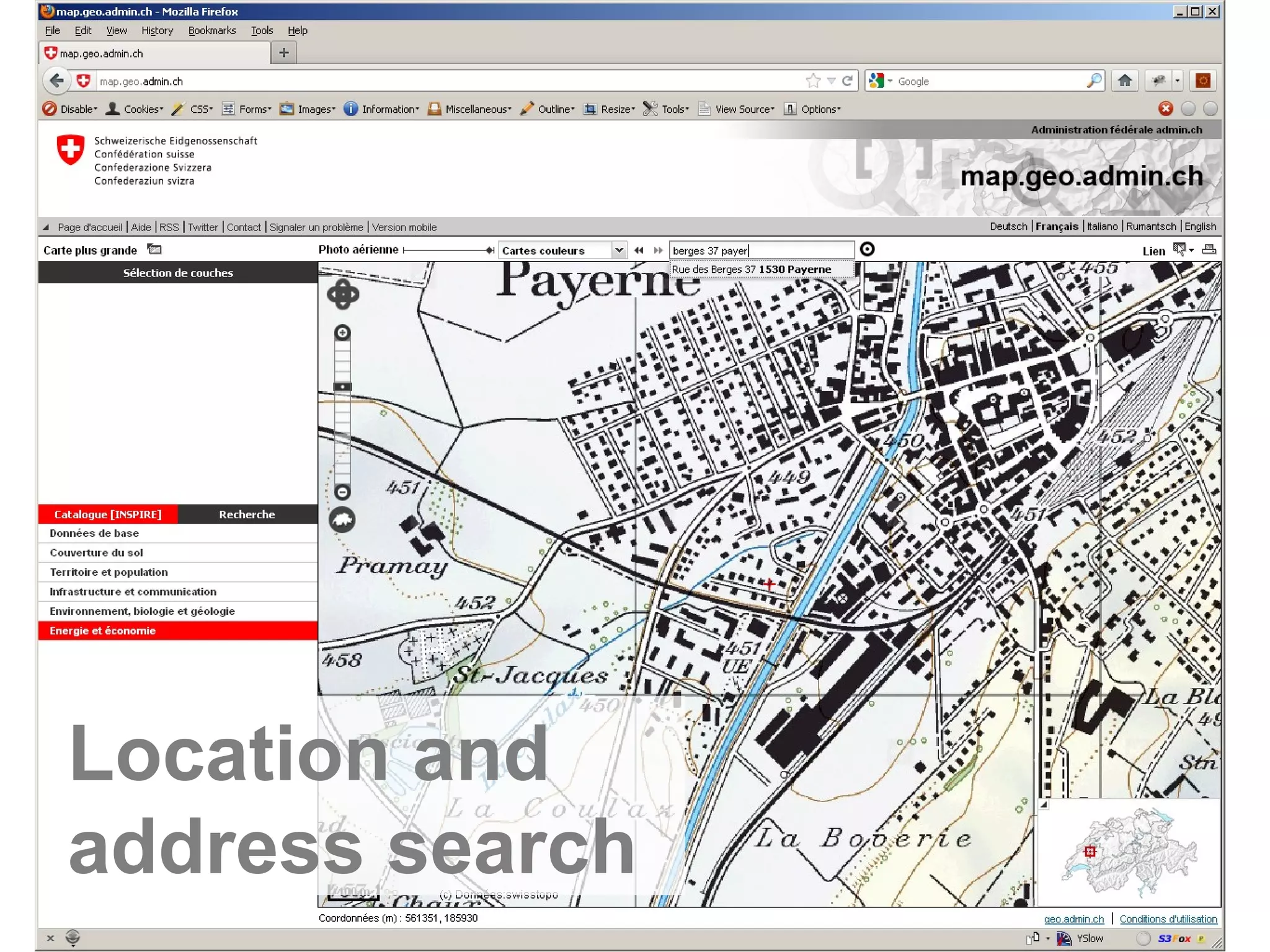Open the Information developer menu
1270x952 pixels.
tap(381, 109)
